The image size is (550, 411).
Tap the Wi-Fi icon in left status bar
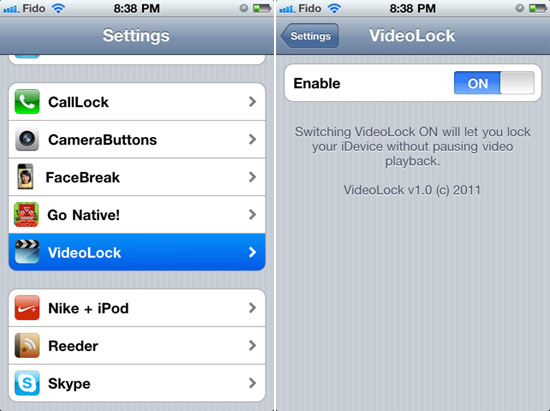(x=58, y=8)
